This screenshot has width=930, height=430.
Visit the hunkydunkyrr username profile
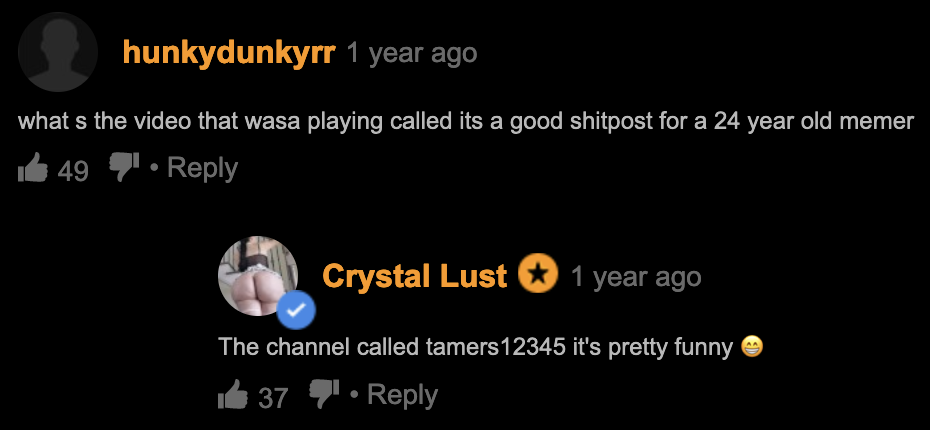coord(229,53)
